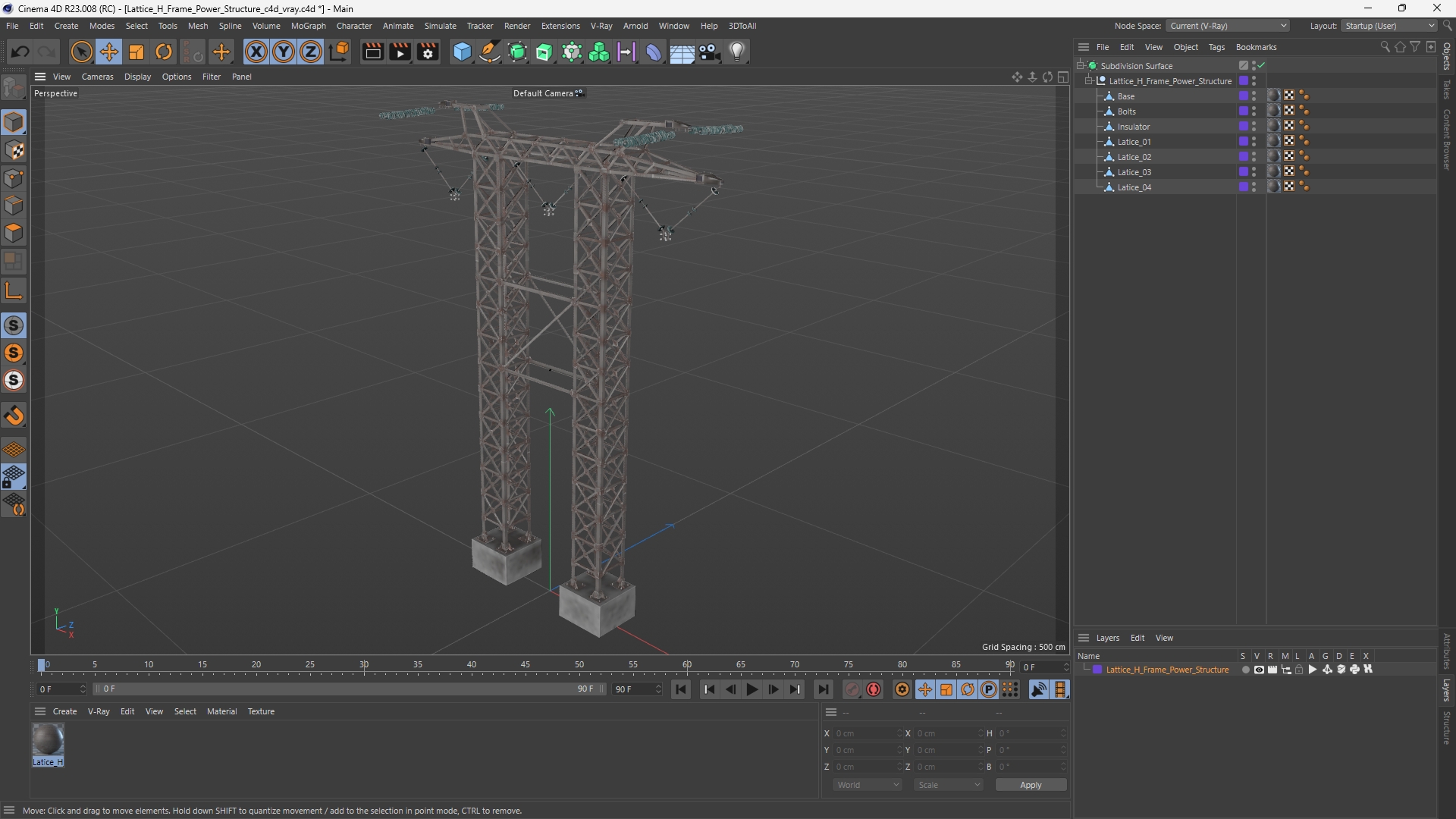Toggle layer solo dot
Viewport: 1456px width, 819px height.
coord(1245,670)
